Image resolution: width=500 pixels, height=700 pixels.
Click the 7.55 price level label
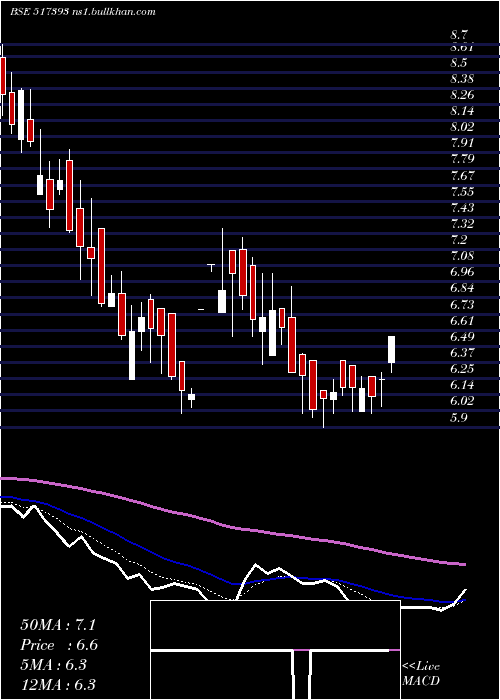click(462, 192)
